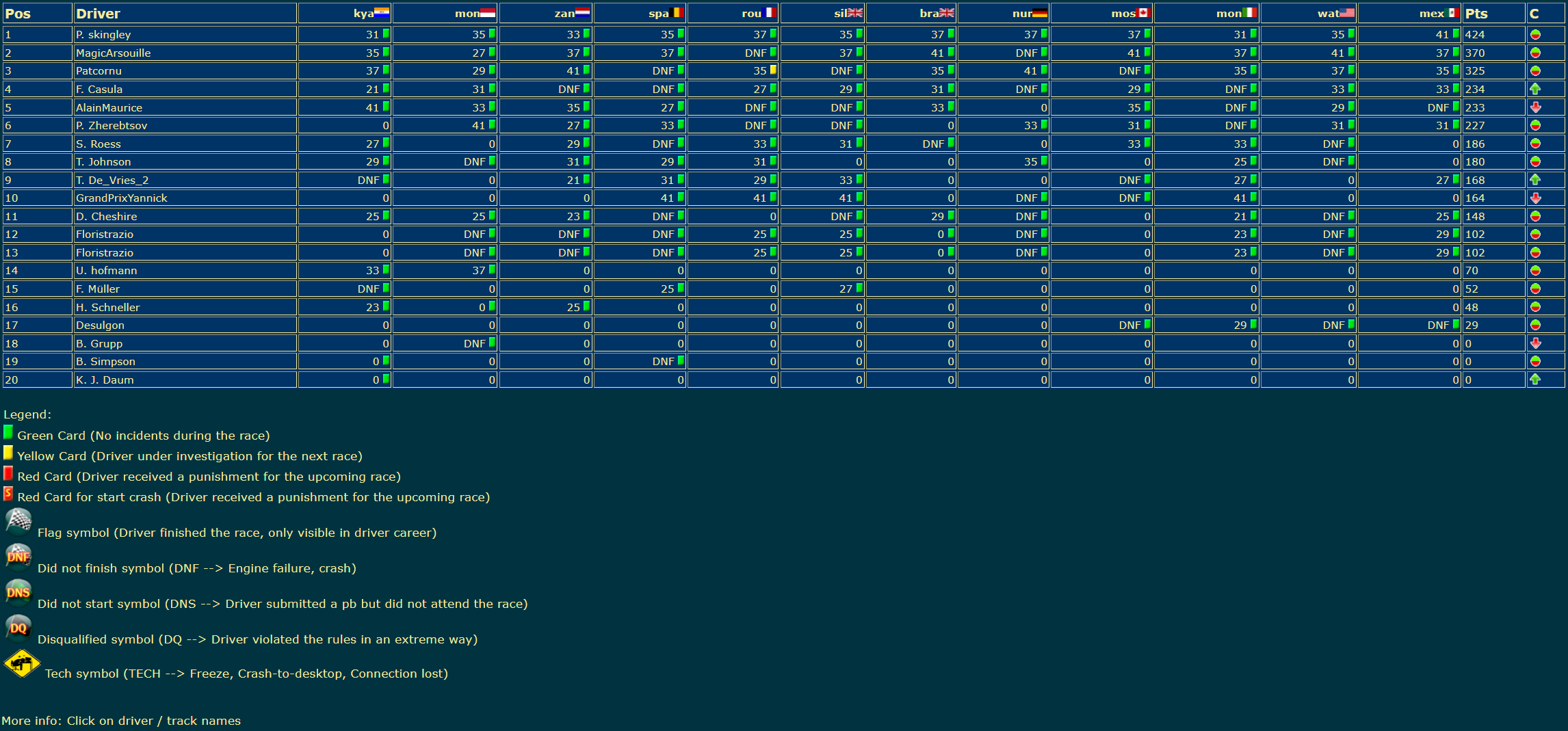Open the zan track details

coord(564,14)
